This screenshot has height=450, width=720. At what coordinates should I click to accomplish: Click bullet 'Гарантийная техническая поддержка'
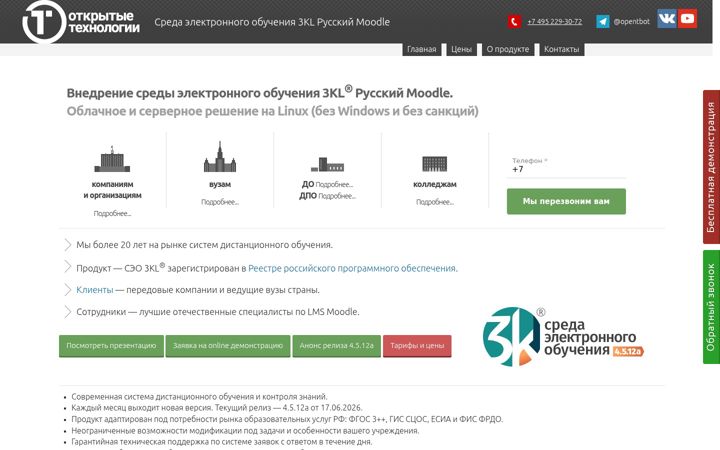221,442
